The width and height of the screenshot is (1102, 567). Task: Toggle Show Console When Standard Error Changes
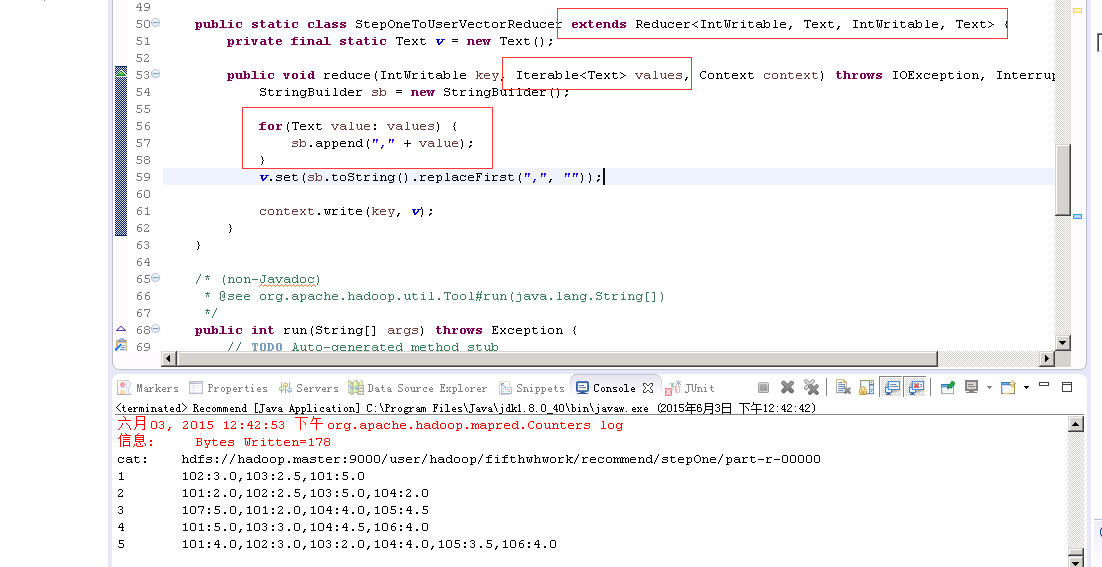(916, 387)
